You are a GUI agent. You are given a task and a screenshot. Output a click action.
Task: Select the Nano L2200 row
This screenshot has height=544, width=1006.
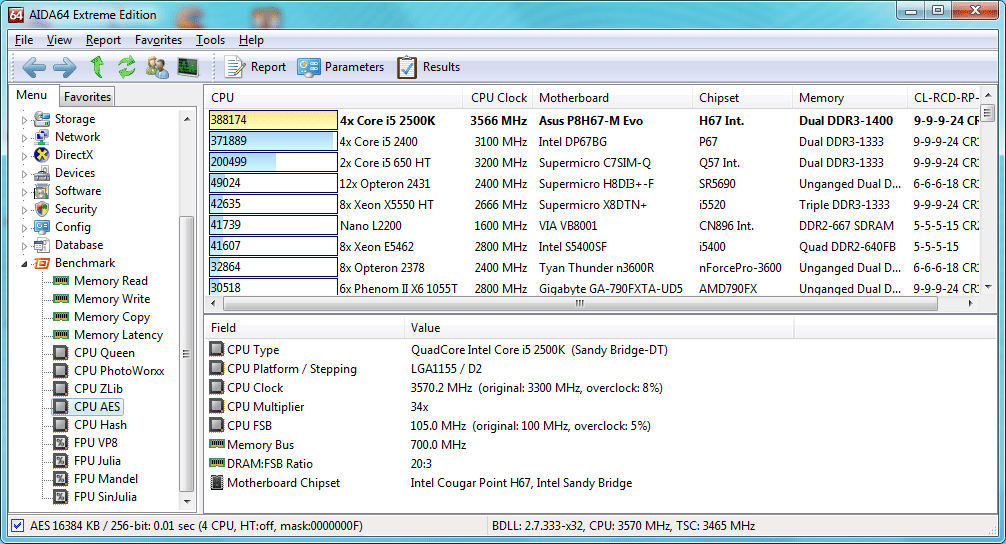pos(593,226)
